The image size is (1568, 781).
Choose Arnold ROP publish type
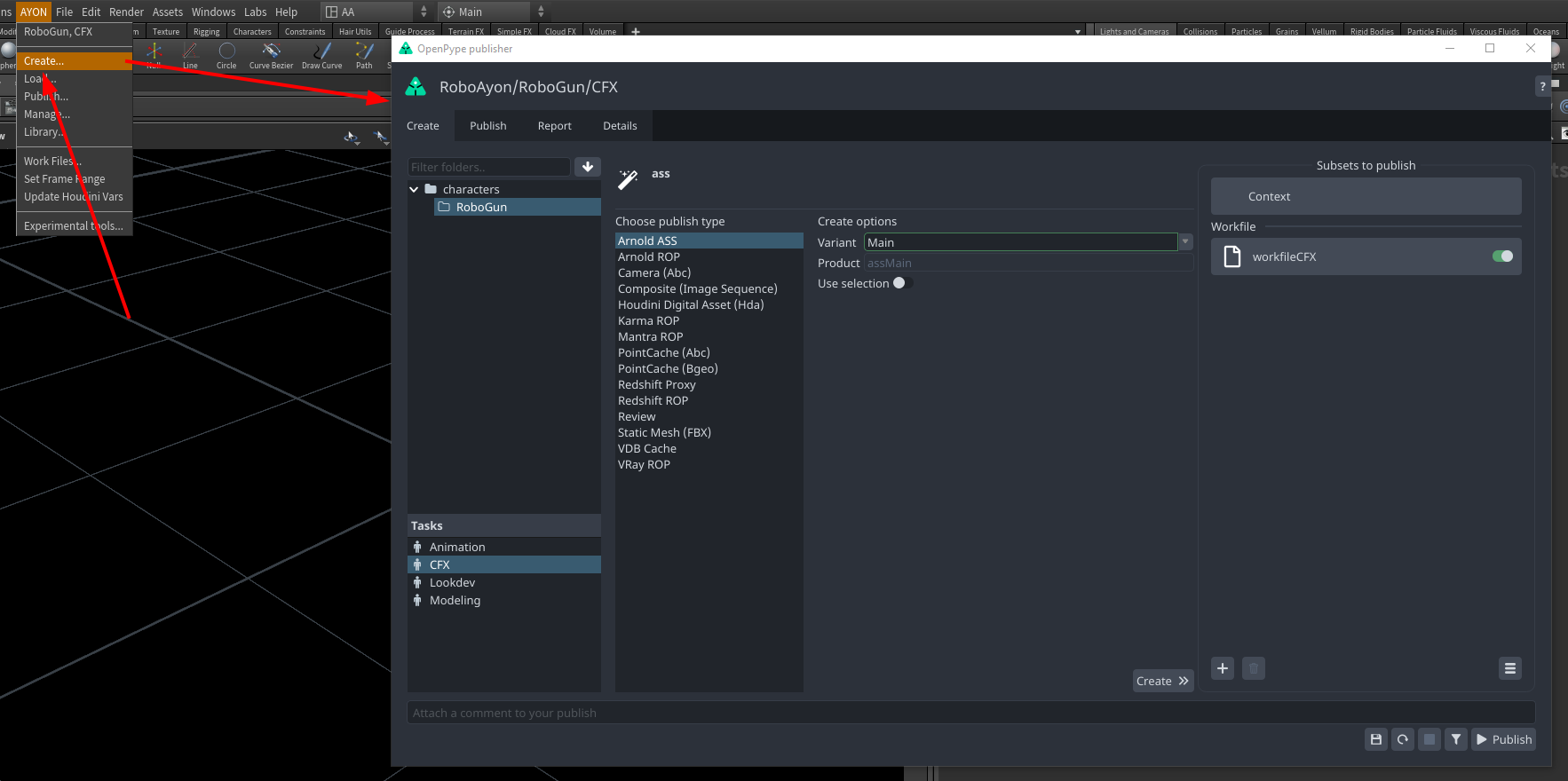click(x=709, y=256)
